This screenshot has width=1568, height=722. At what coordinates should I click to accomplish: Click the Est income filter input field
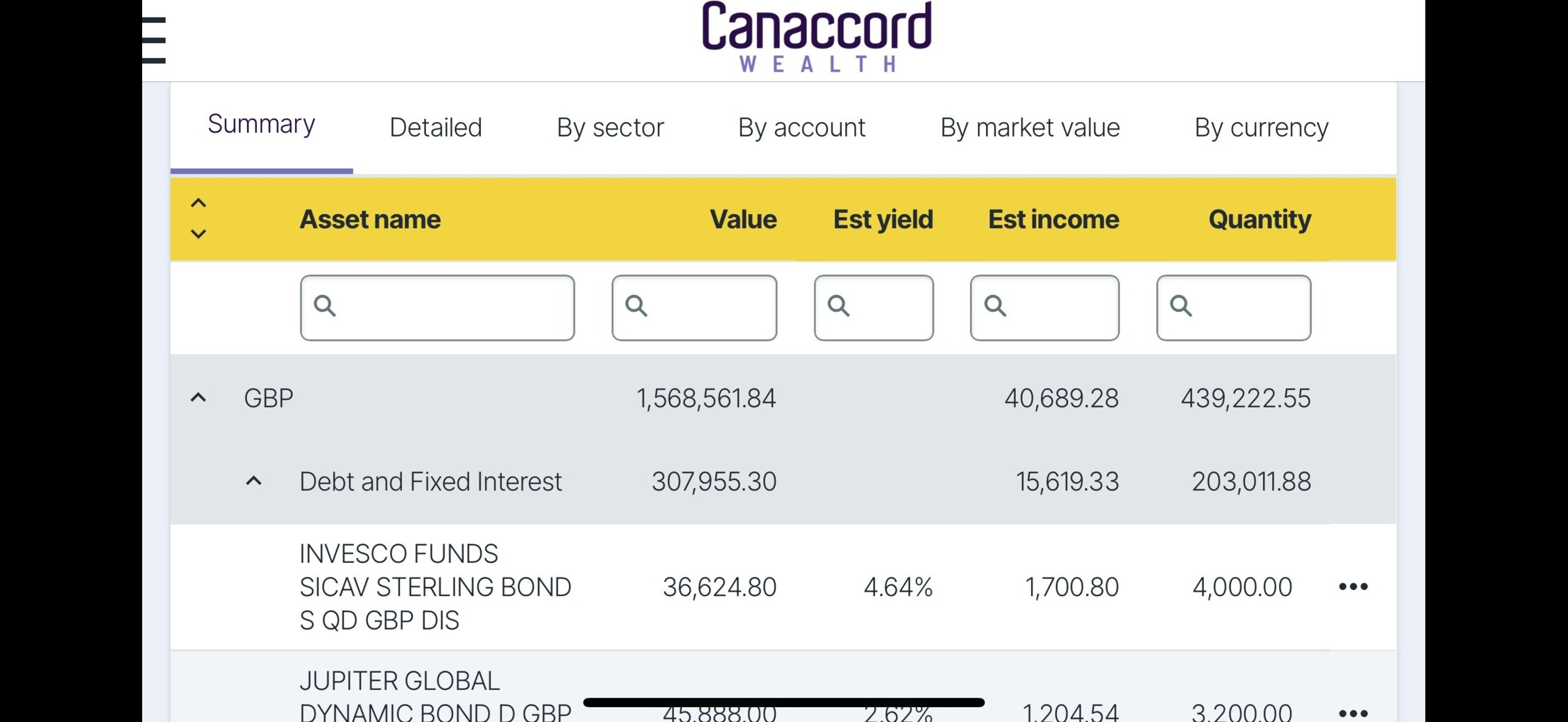click(x=1059, y=307)
